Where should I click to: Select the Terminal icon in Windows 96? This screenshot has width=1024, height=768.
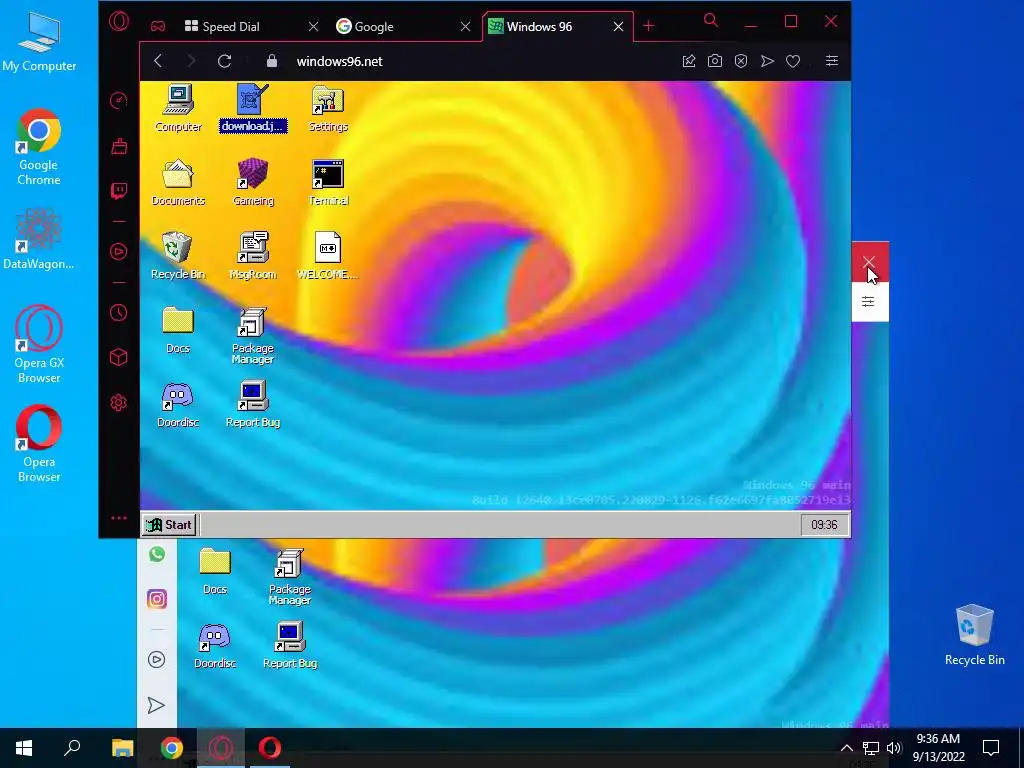tap(328, 182)
